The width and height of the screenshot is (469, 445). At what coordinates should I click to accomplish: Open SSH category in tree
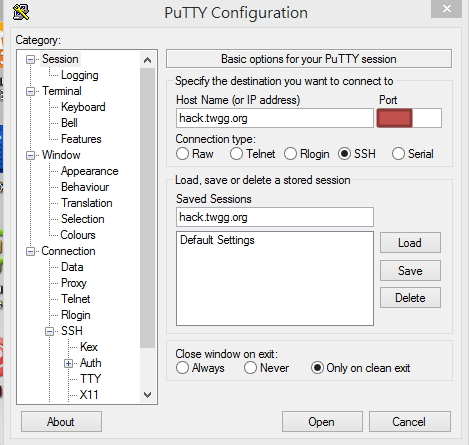(72, 331)
